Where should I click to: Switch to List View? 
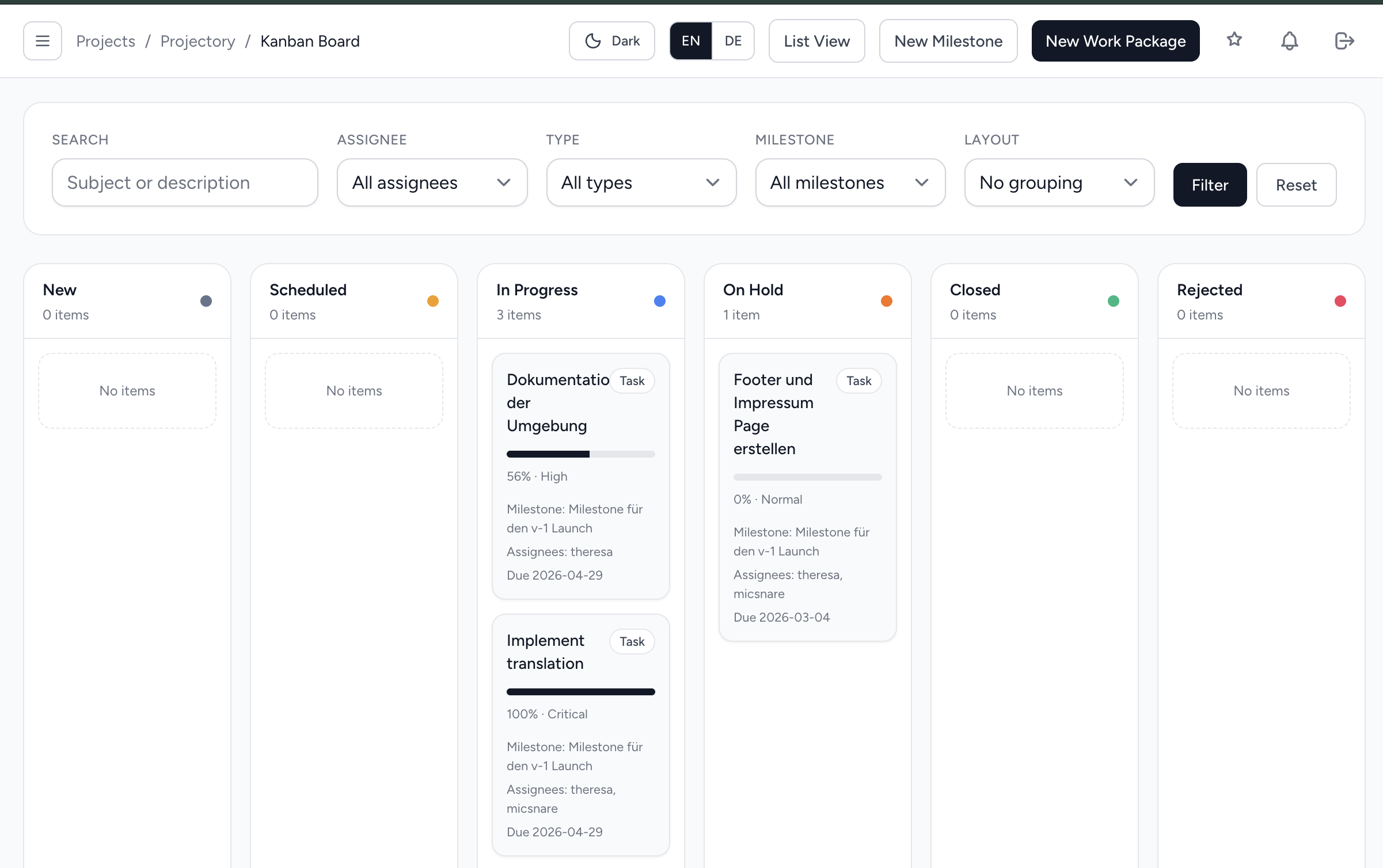coord(816,41)
